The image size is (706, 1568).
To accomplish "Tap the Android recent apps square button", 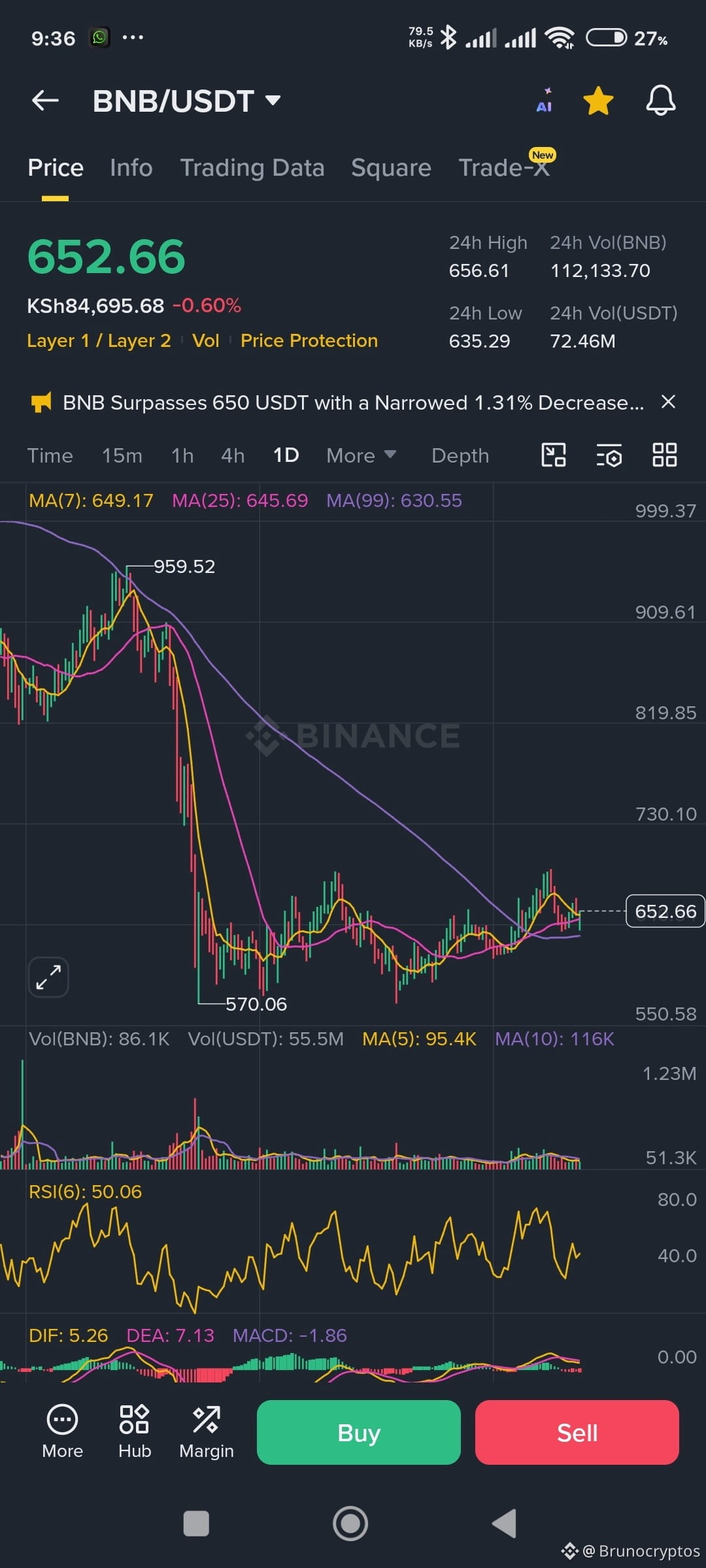I will pos(196,1523).
